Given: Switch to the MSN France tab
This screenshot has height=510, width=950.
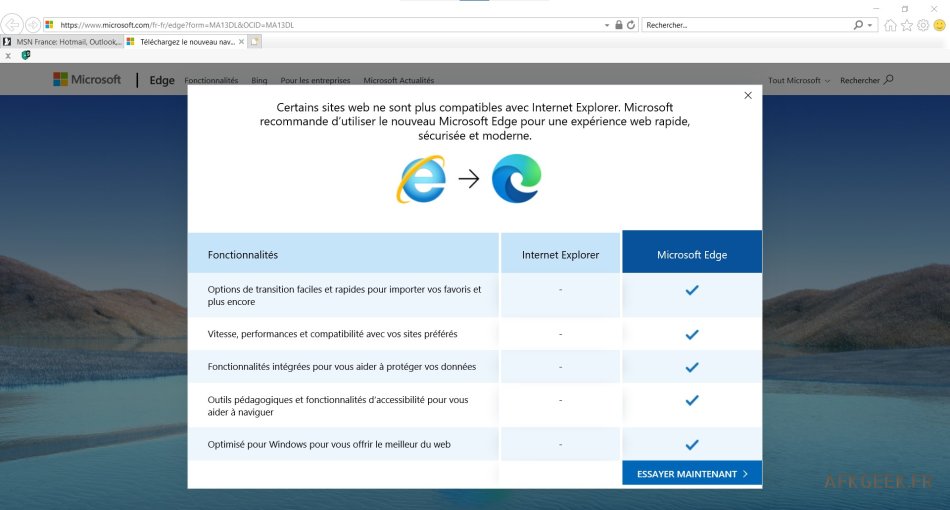Looking at the screenshot, I should (62, 42).
